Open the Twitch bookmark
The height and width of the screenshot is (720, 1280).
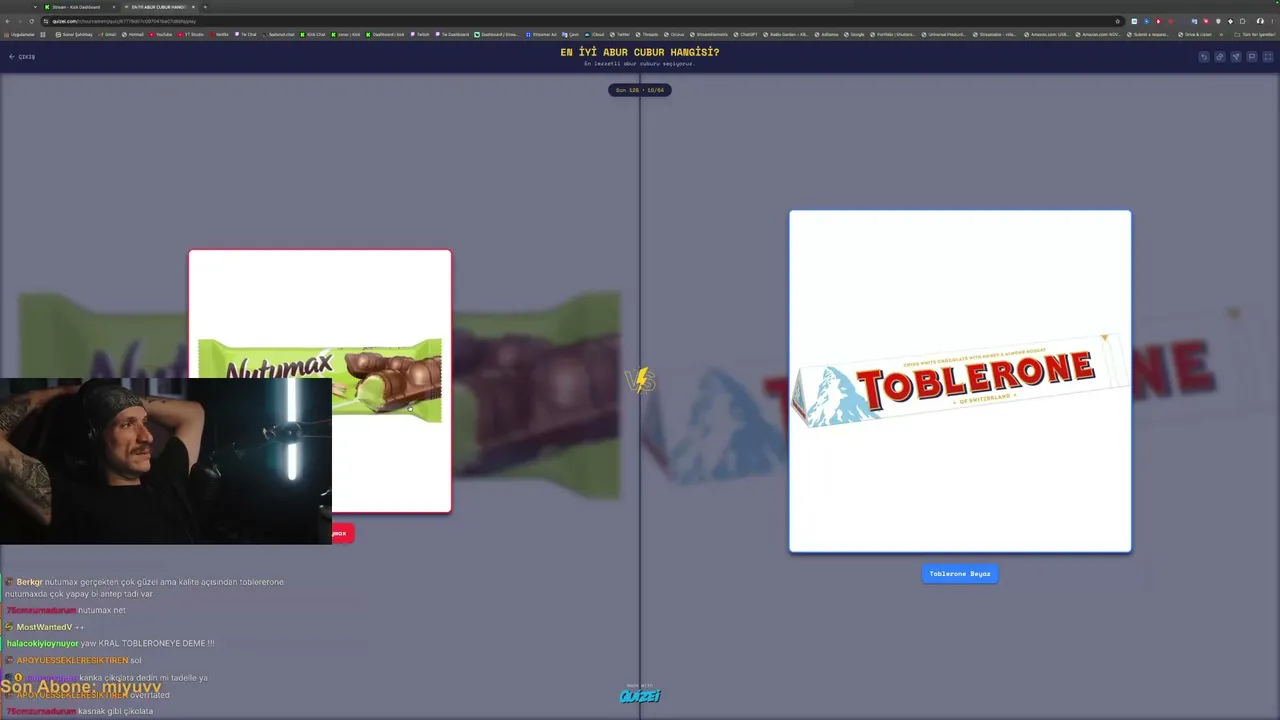420,34
